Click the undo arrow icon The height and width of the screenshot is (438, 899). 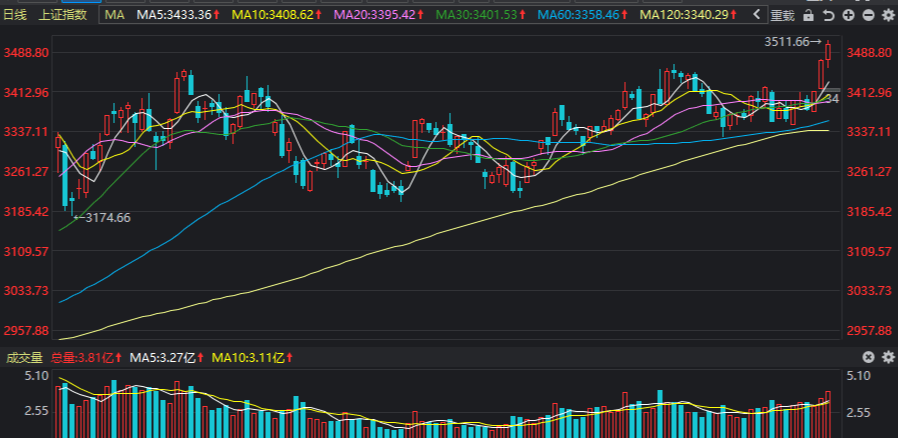828,15
